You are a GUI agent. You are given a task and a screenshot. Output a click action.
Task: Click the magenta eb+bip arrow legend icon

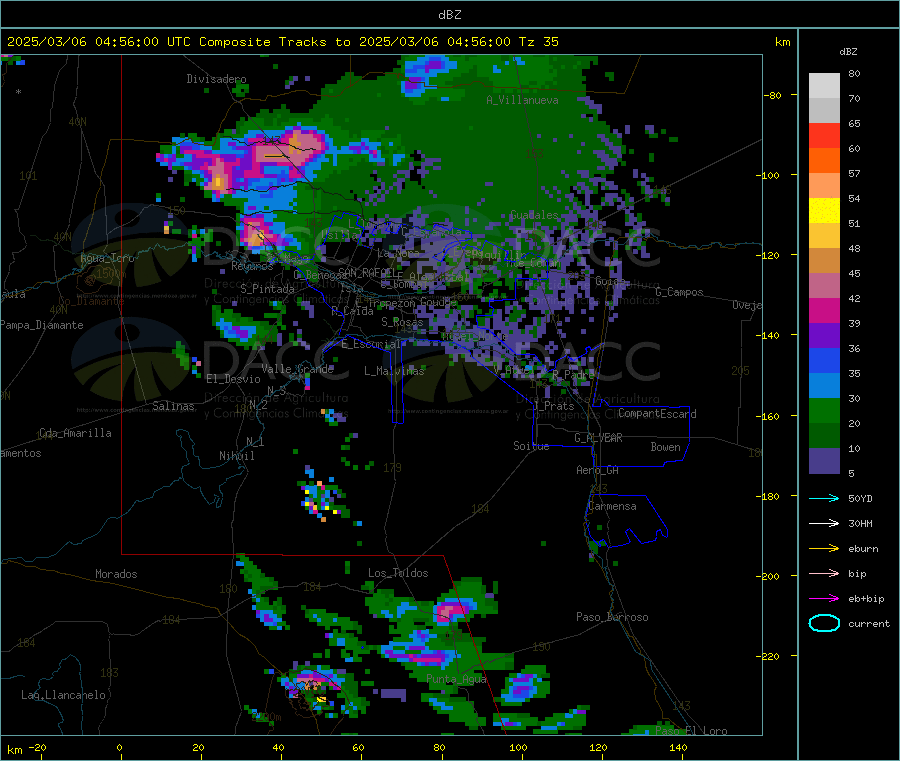coord(824,599)
